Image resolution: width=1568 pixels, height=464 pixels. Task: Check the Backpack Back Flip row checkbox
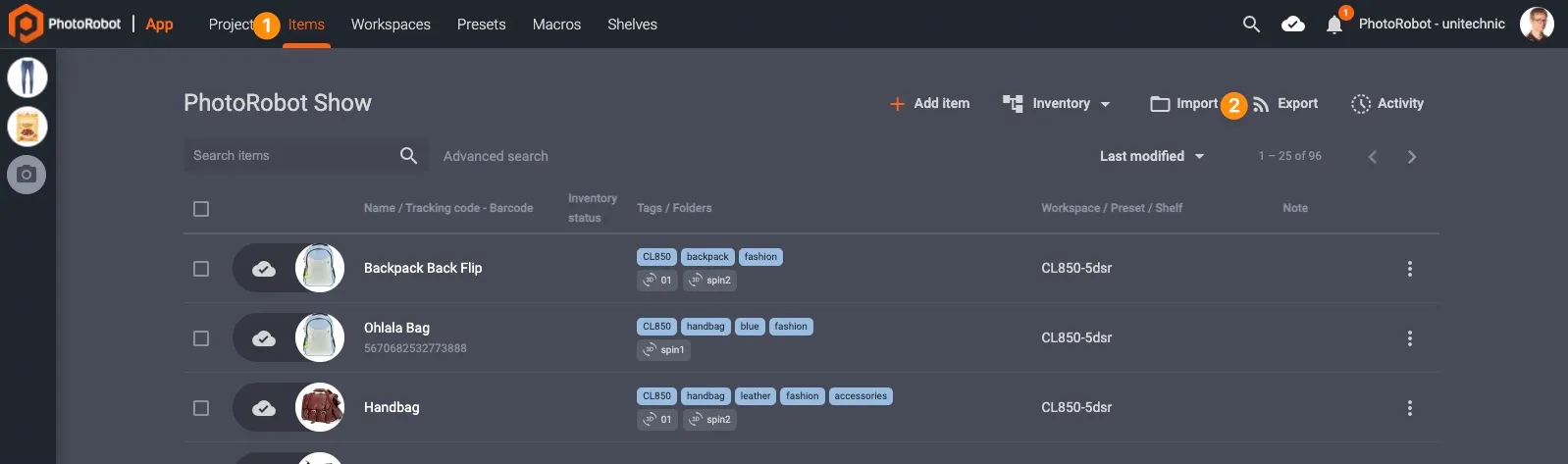click(x=201, y=269)
